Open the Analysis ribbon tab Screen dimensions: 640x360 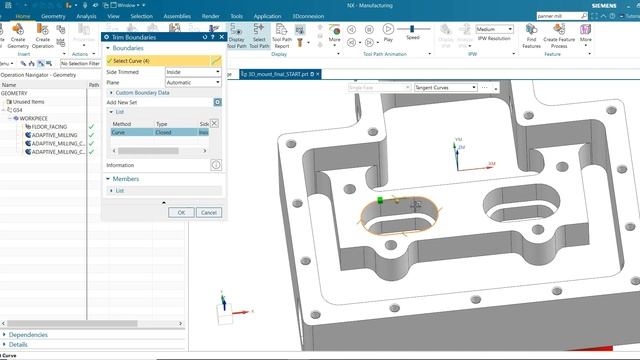(x=86, y=16)
